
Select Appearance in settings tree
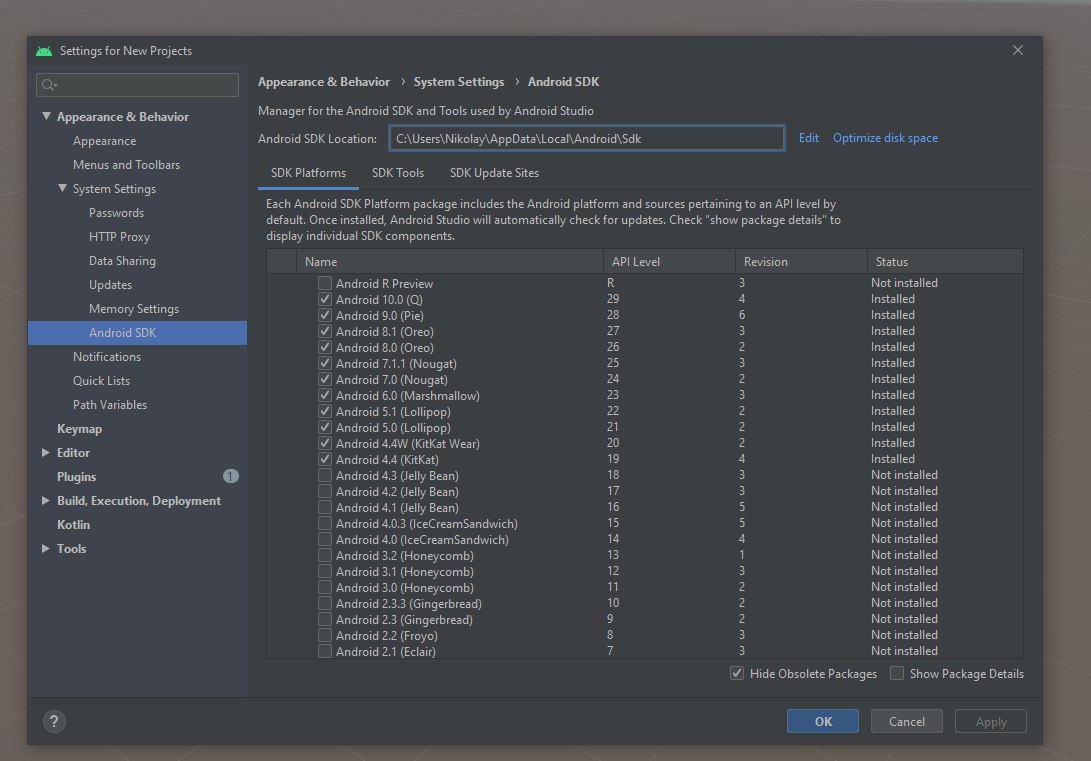(x=104, y=141)
